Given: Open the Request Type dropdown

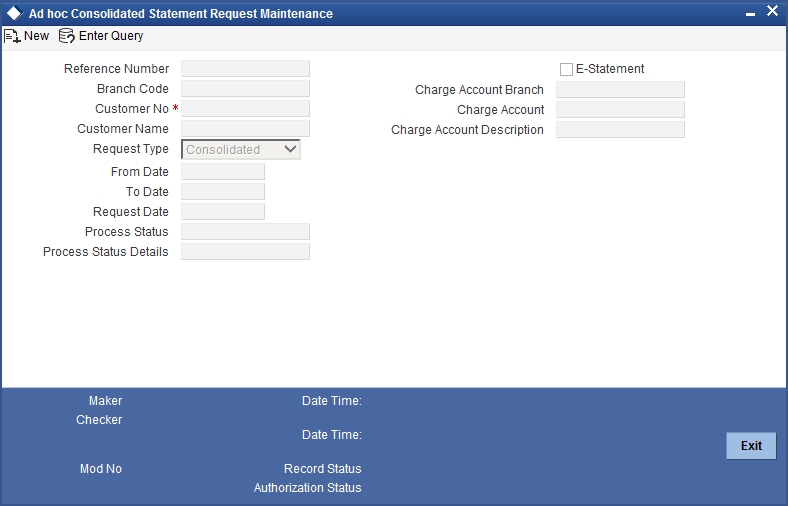Looking at the screenshot, I should 241,150.
